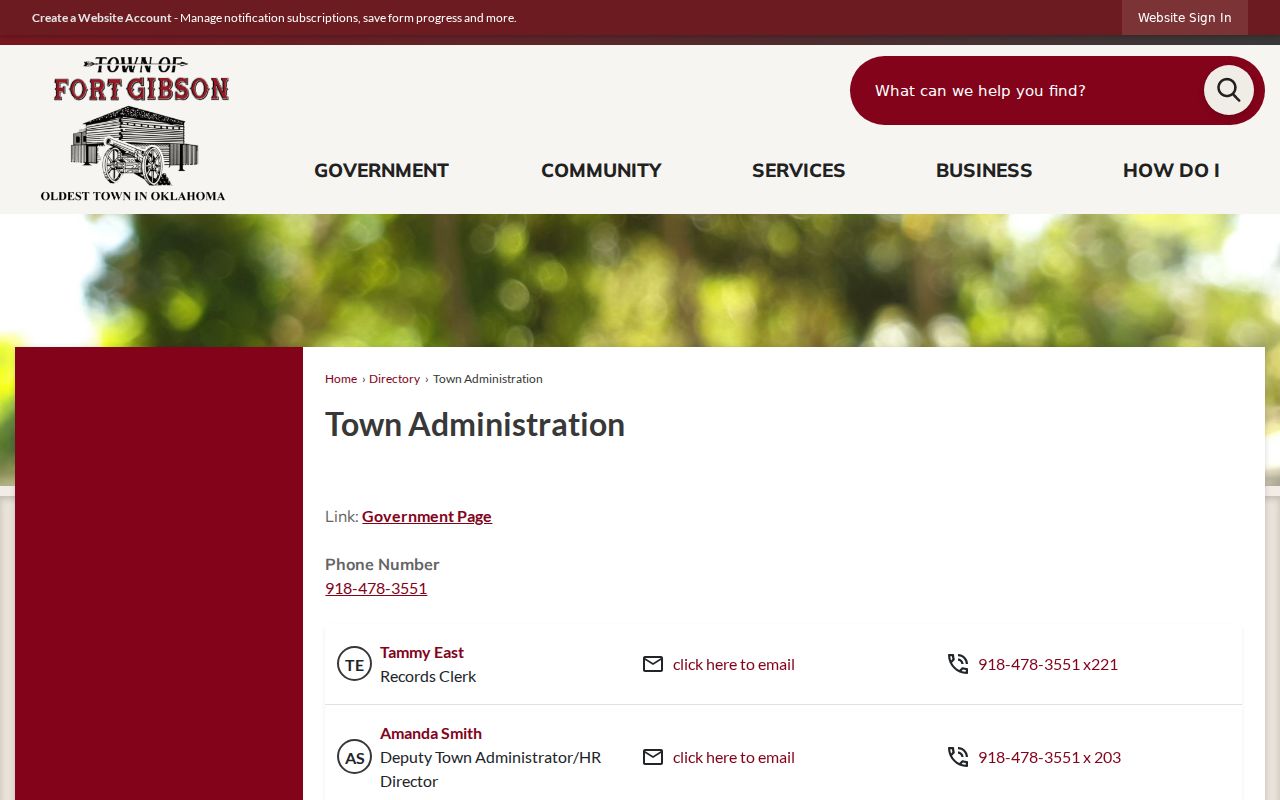
Task: Click 'click here to email' for Tammy East
Action: click(x=734, y=664)
